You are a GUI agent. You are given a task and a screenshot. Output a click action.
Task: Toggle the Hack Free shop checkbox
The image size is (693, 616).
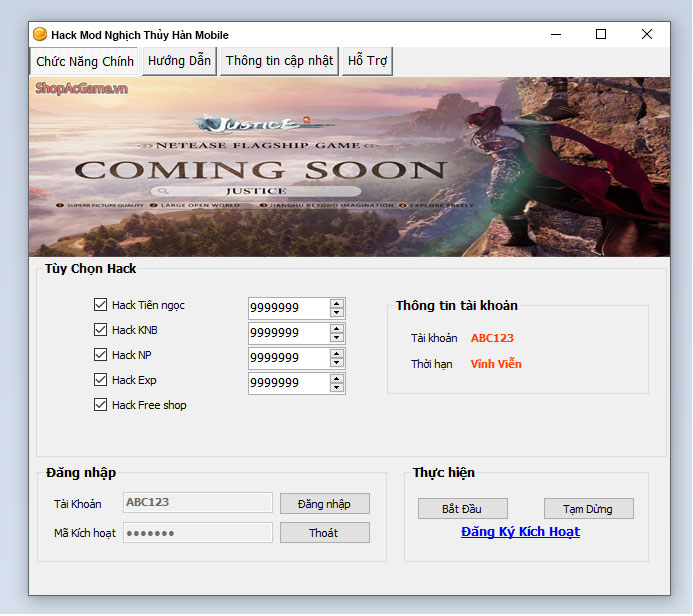pos(100,405)
